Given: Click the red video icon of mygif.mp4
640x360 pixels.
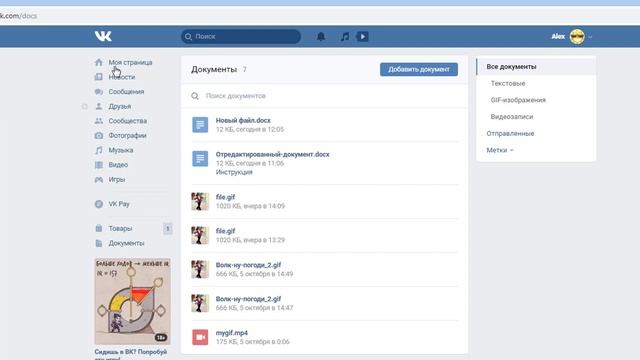Looking at the screenshot, I should (200, 337).
